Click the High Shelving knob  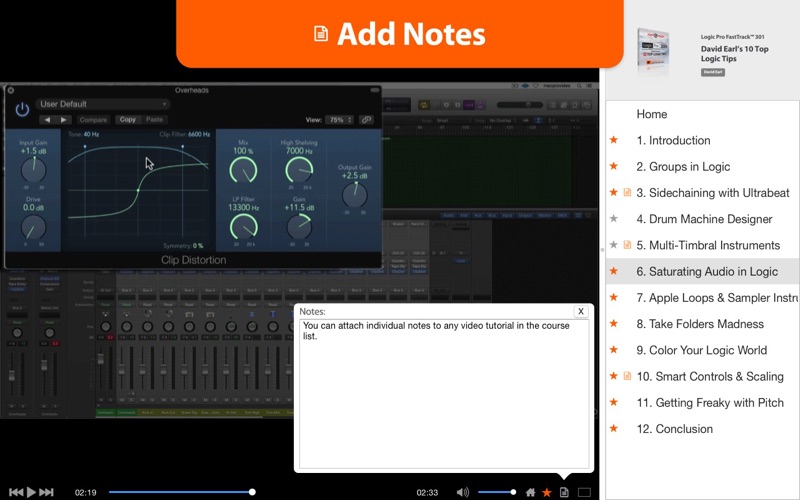(x=299, y=170)
